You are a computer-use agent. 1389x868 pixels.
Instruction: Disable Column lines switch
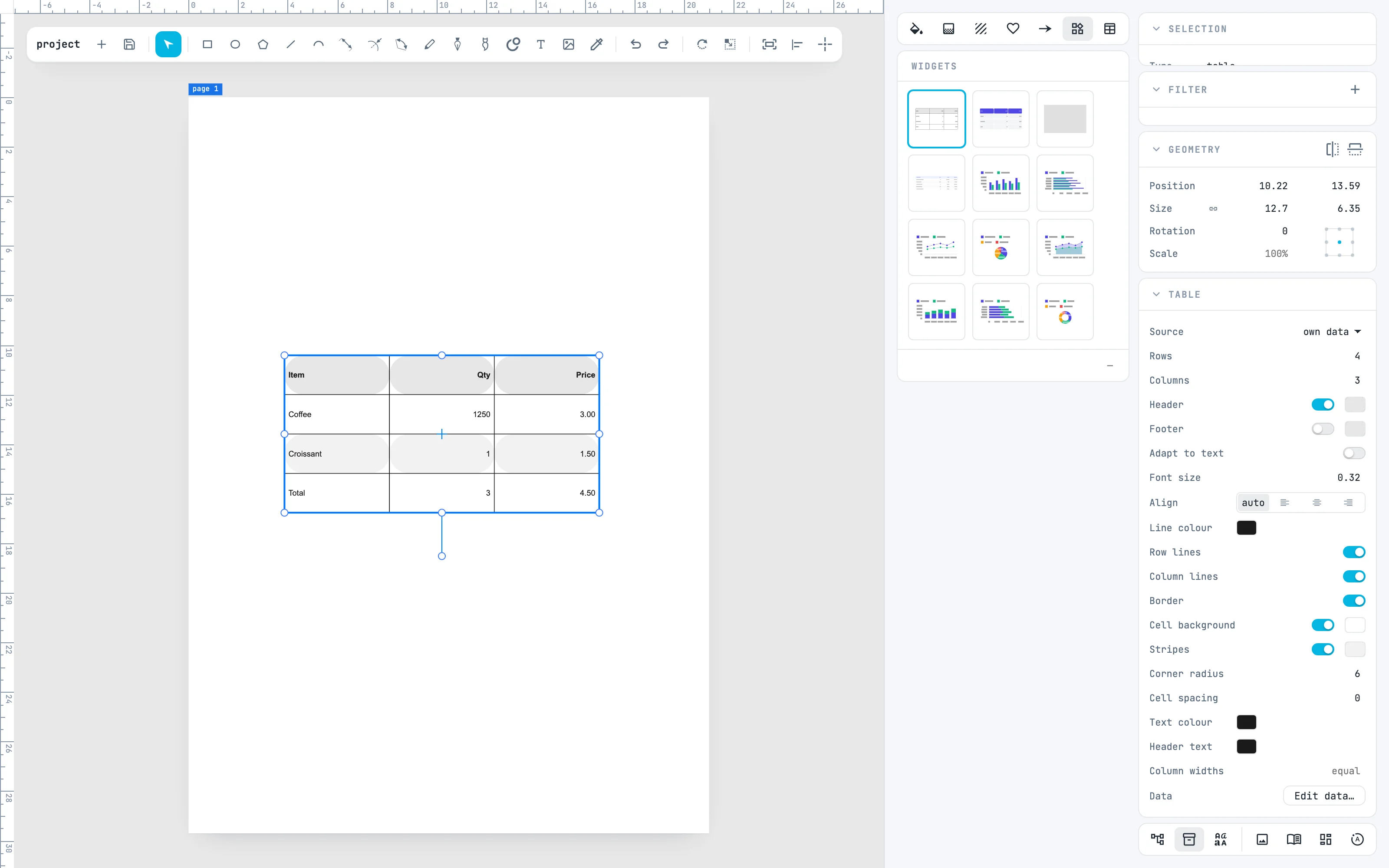[1354, 576]
